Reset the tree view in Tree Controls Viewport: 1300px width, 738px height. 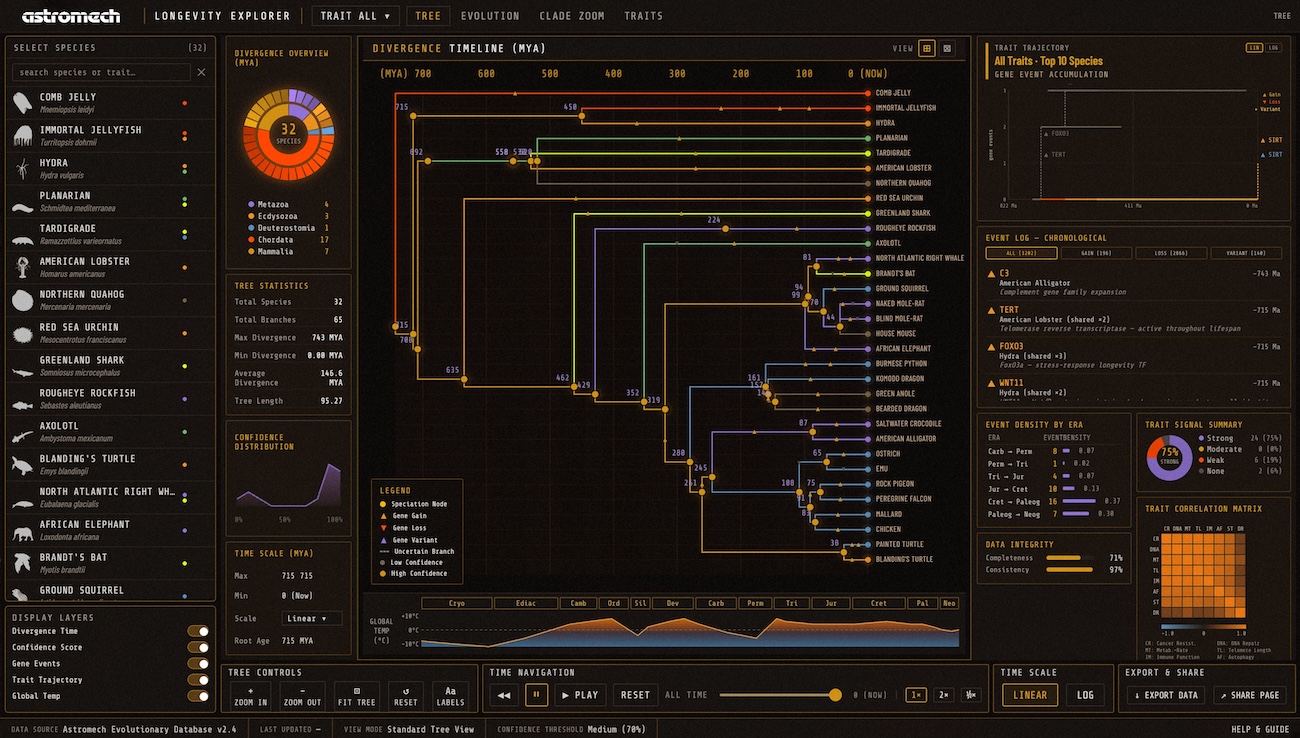coord(405,696)
